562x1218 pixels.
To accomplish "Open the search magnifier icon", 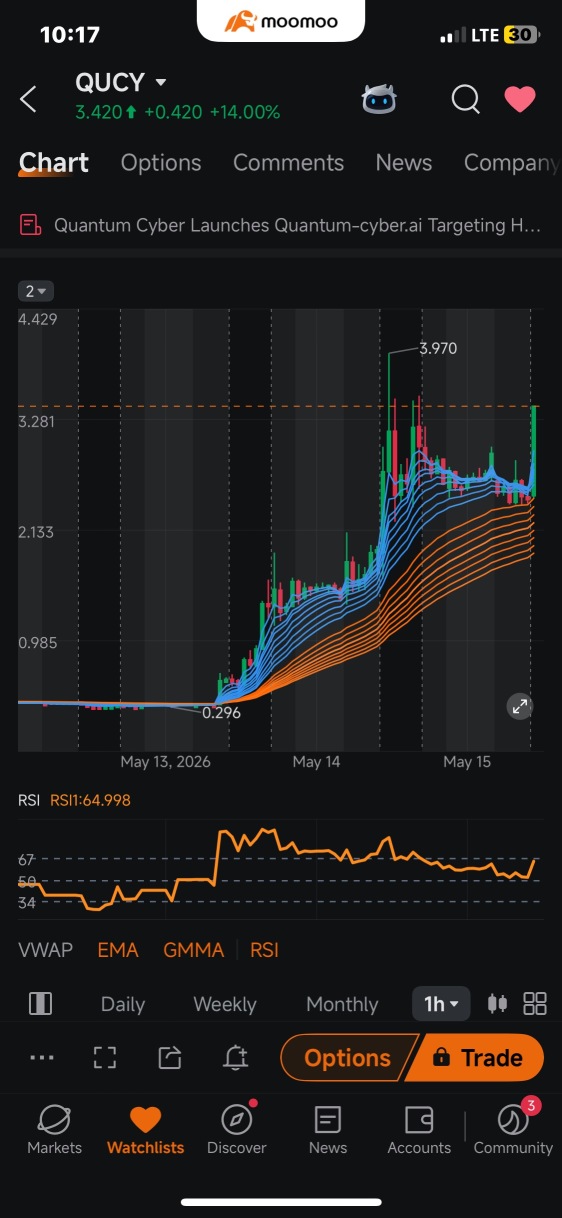I will click(465, 99).
